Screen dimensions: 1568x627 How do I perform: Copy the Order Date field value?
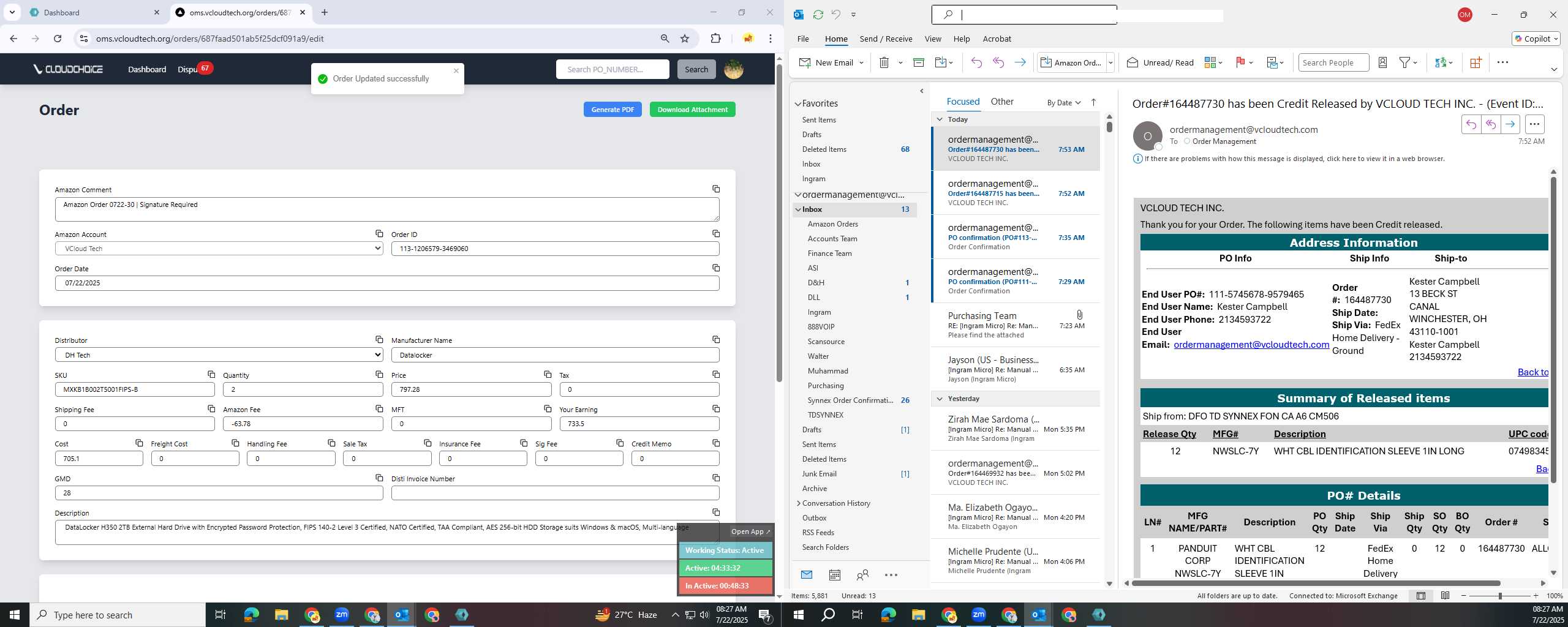pos(715,268)
